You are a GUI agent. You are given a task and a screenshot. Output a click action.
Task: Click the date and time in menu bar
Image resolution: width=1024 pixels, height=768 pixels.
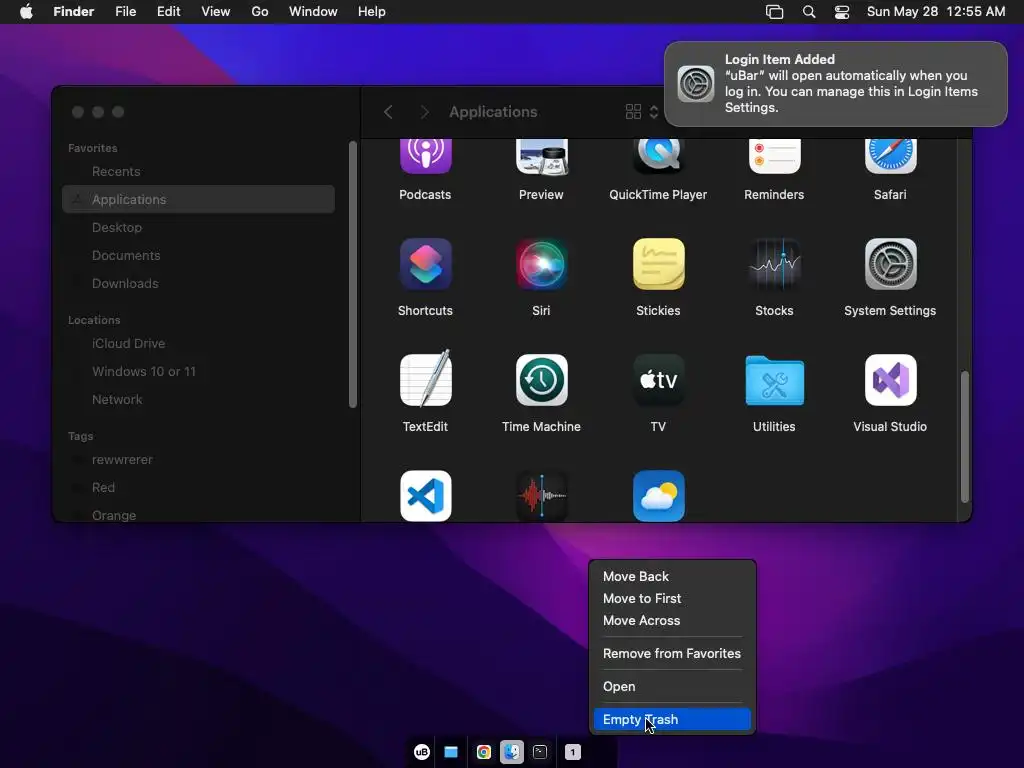[936, 12]
